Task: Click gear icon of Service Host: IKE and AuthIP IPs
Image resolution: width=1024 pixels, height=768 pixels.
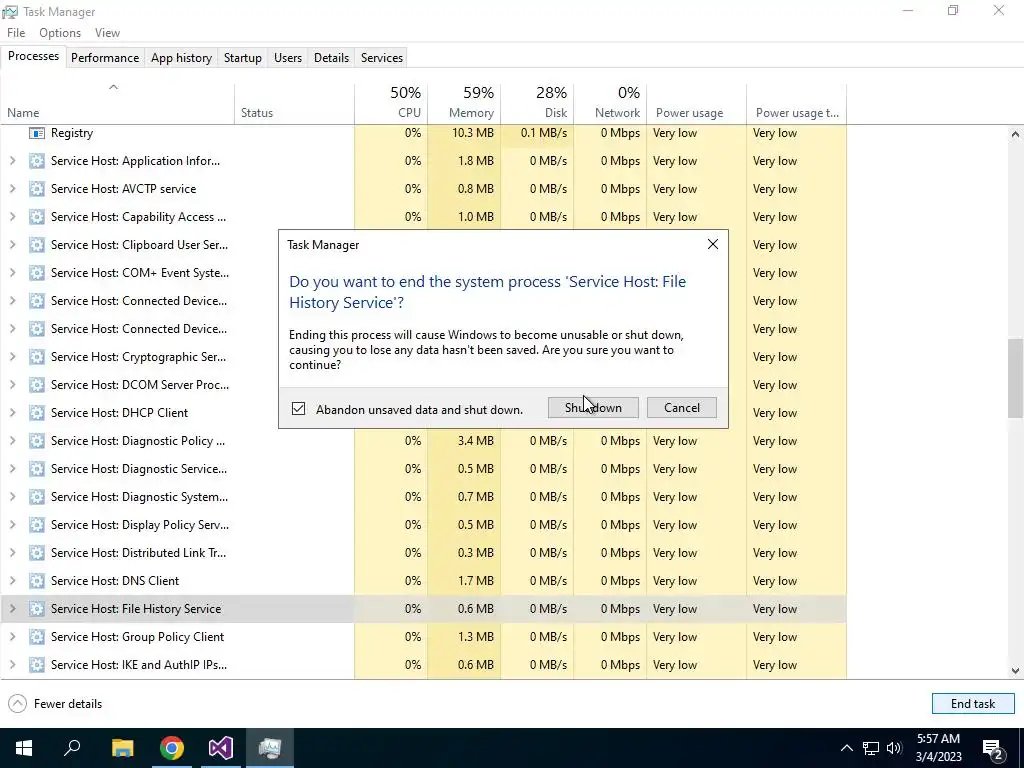Action: (x=37, y=665)
